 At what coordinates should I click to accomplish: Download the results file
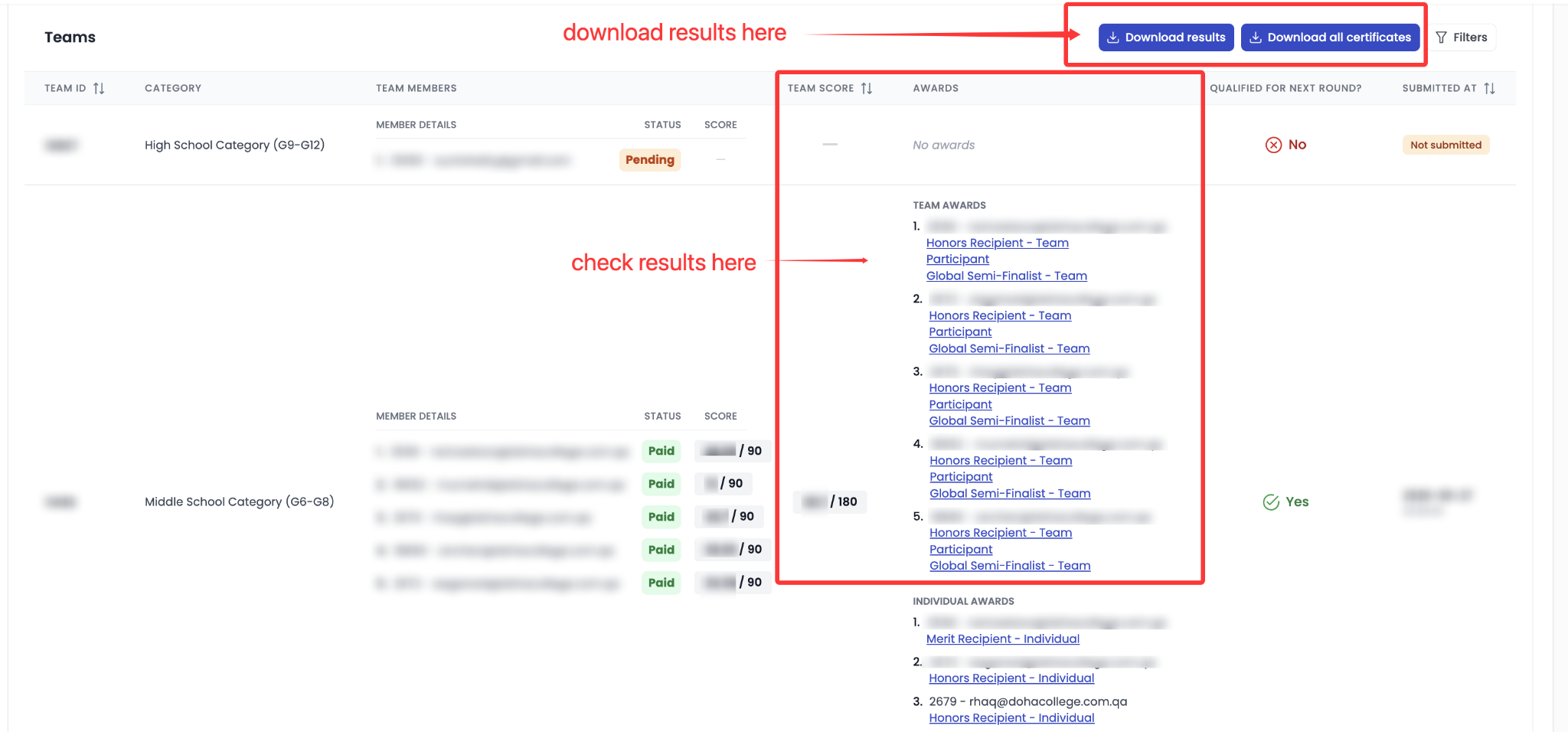pyautogui.click(x=1166, y=38)
